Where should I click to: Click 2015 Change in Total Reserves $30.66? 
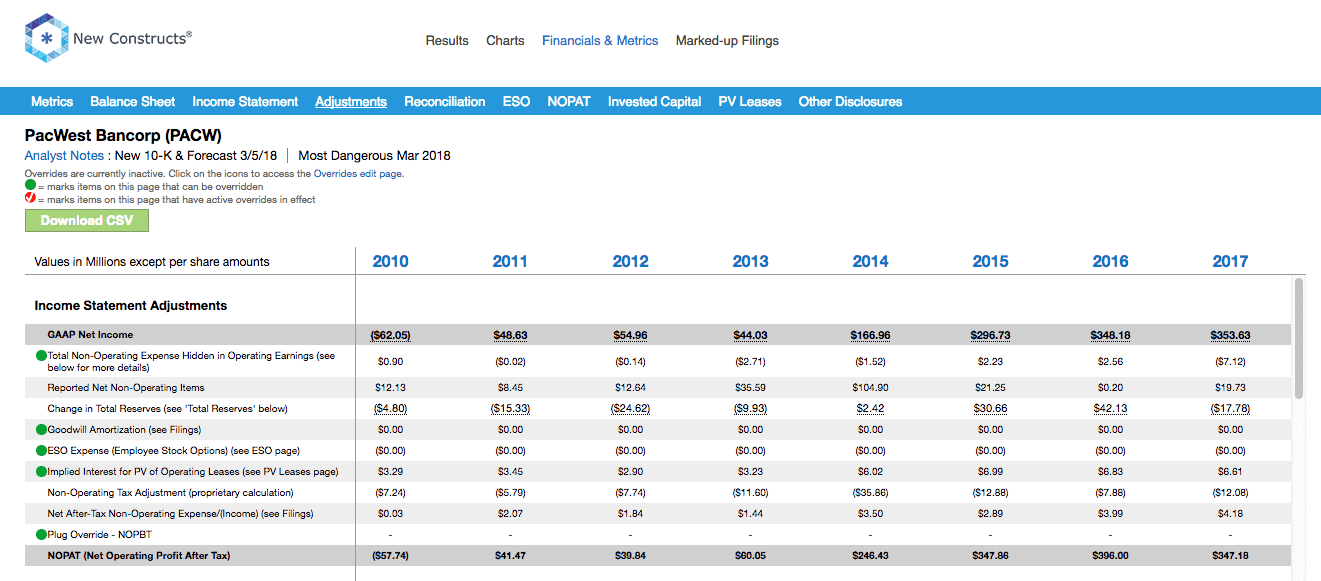(990, 408)
